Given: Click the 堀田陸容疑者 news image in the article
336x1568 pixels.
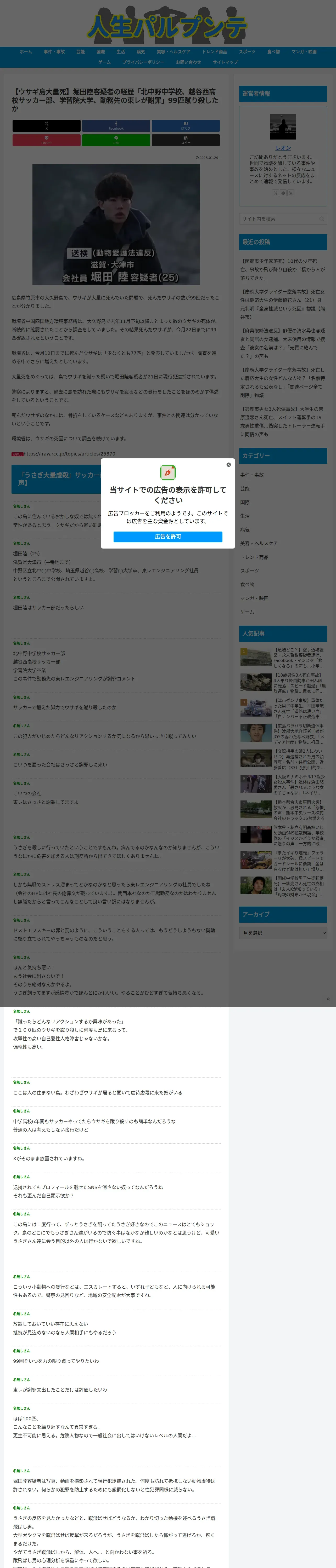Looking at the screenshot, I should point(116,224).
